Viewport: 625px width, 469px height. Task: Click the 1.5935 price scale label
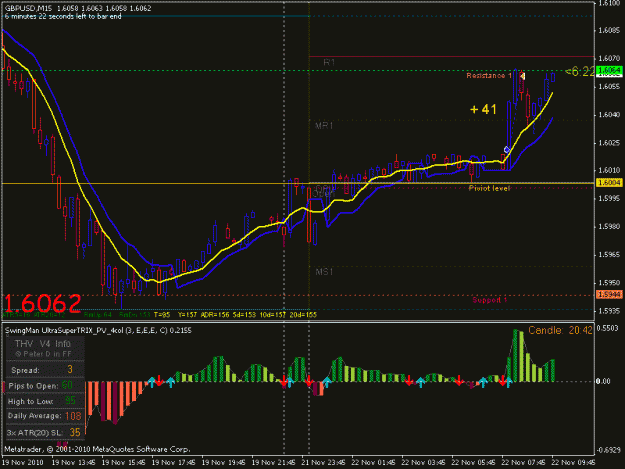click(x=609, y=311)
